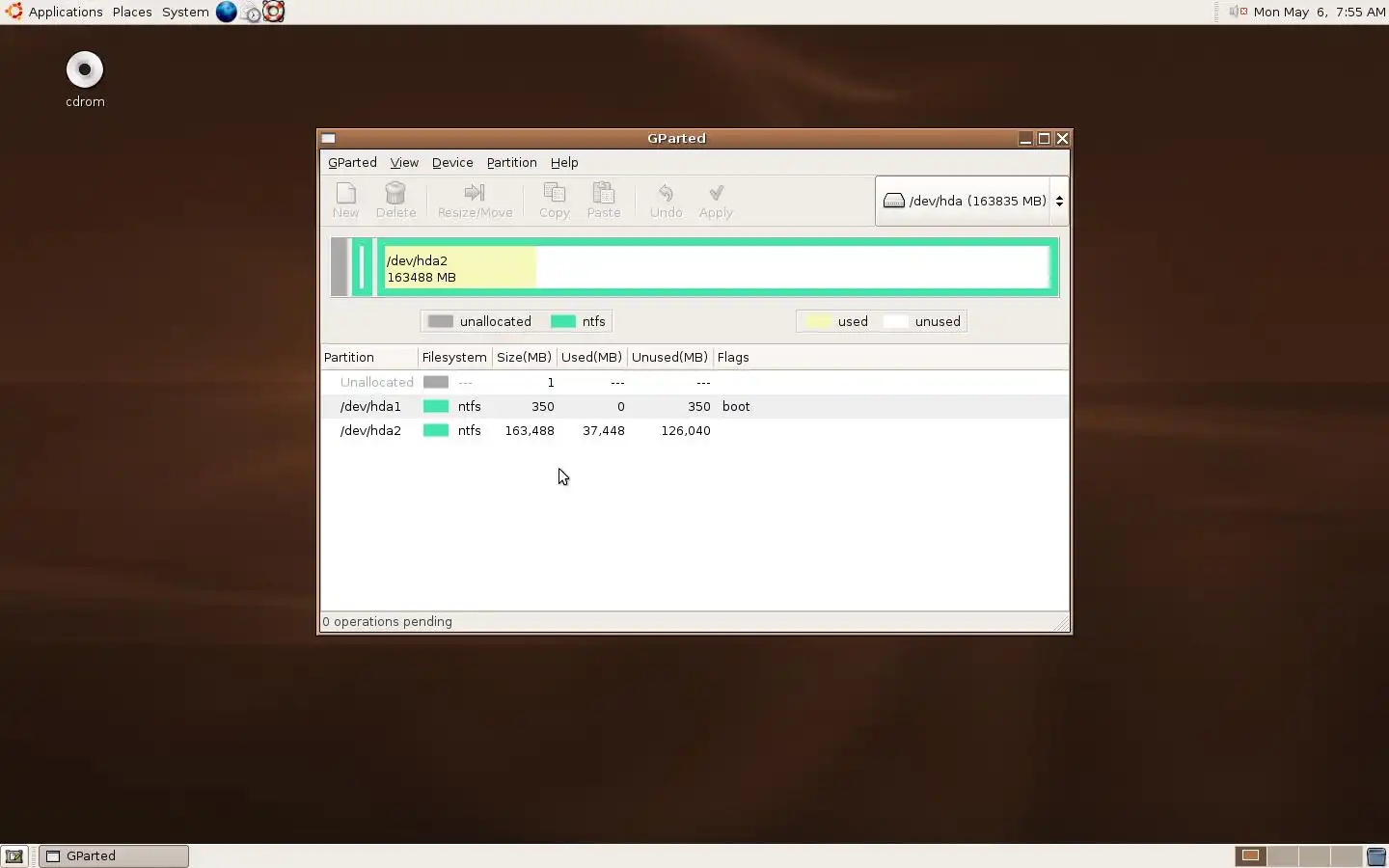The width and height of the screenshot is (1389, 868).
Task: Click the Copy toolbar icon
Action: 554,201
